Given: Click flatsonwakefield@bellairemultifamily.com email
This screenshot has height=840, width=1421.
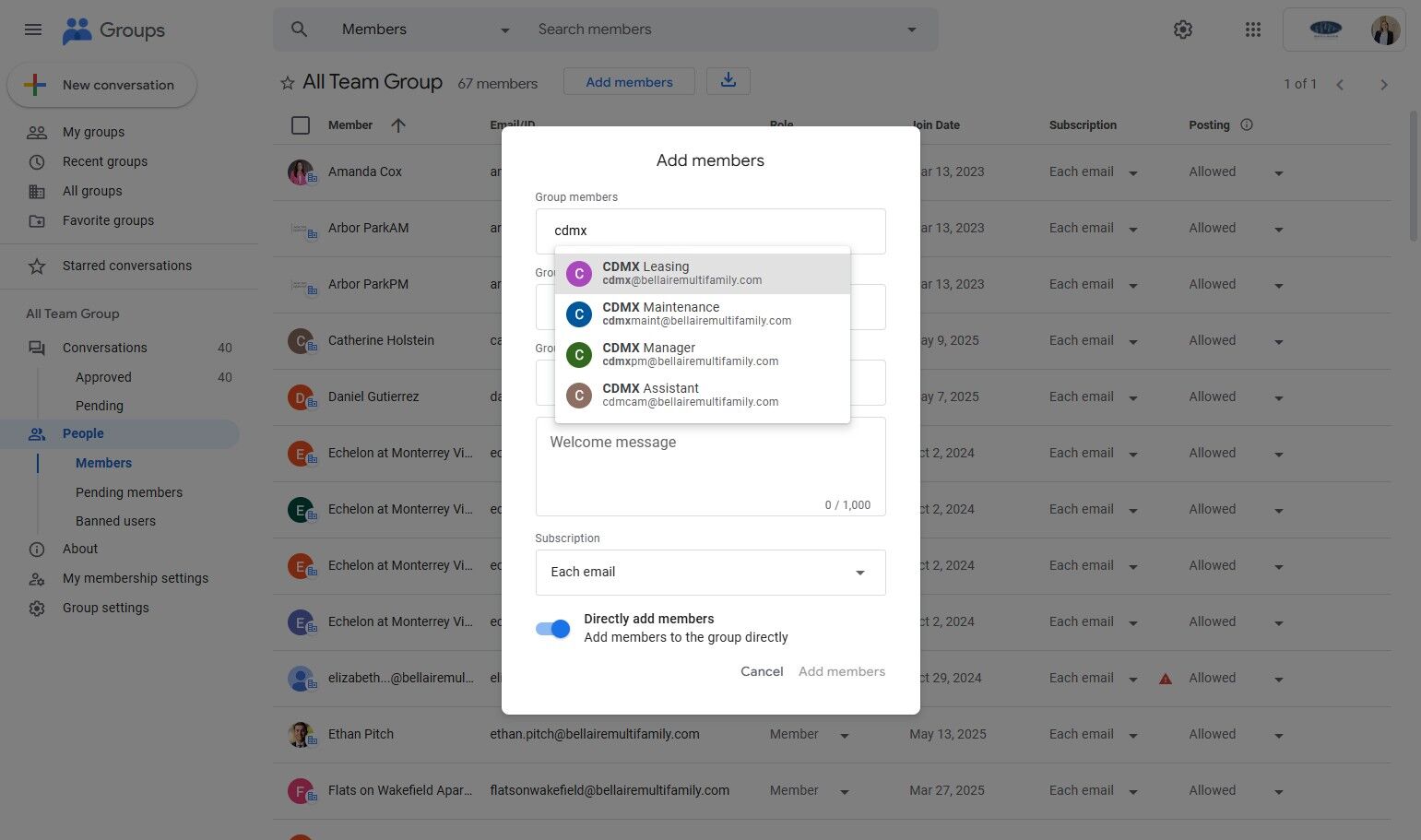Looking at the screenshot, I should click(610, 791).
